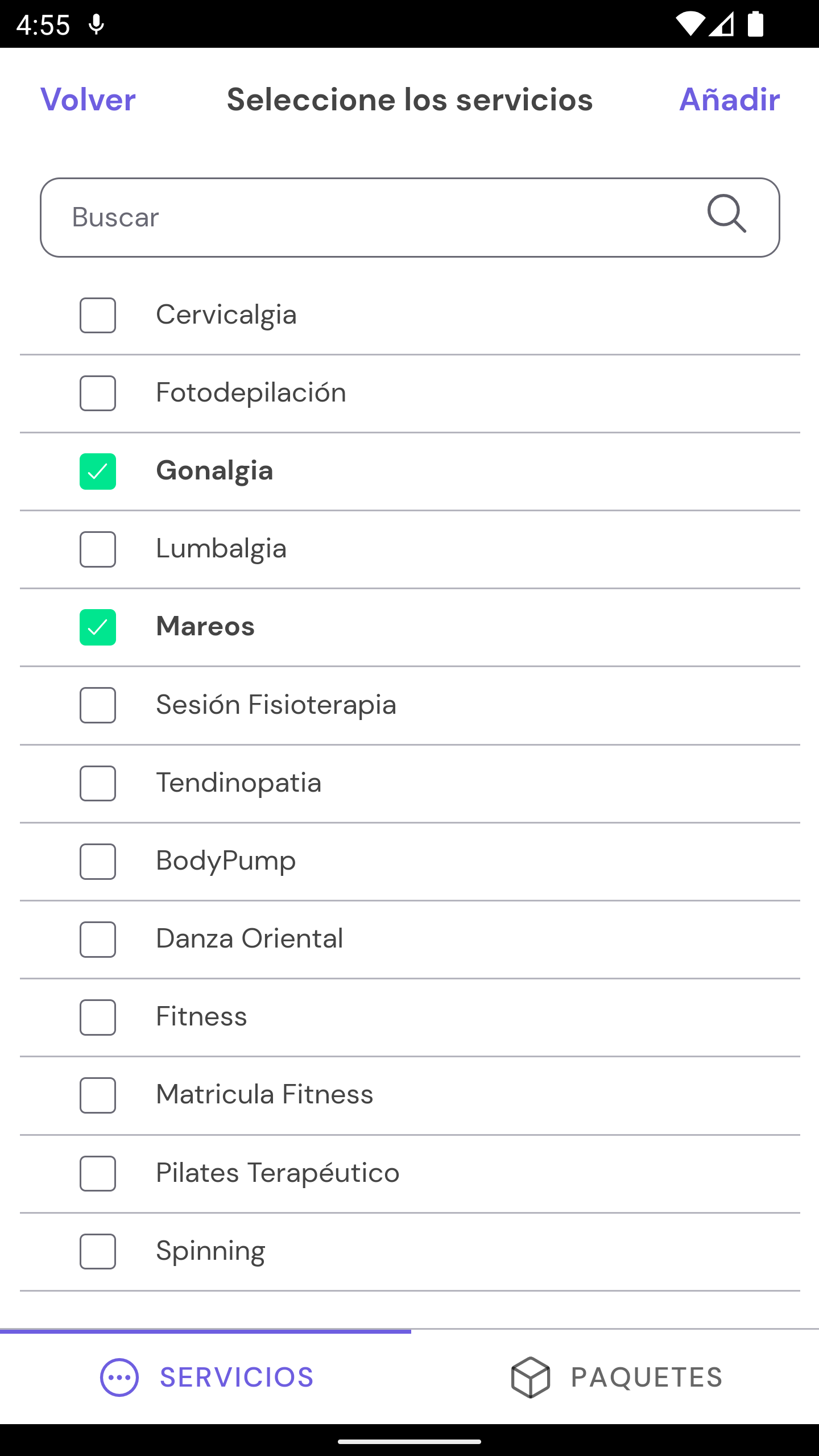Check the Cervicalgia checkbox

98,315
